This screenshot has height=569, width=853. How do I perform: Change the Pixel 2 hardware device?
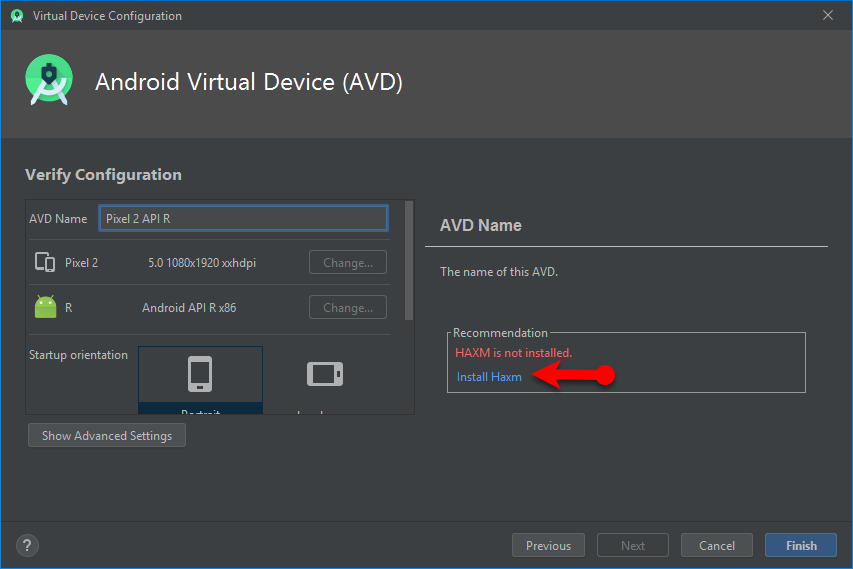pyautogui.click(x=348, y=263)
